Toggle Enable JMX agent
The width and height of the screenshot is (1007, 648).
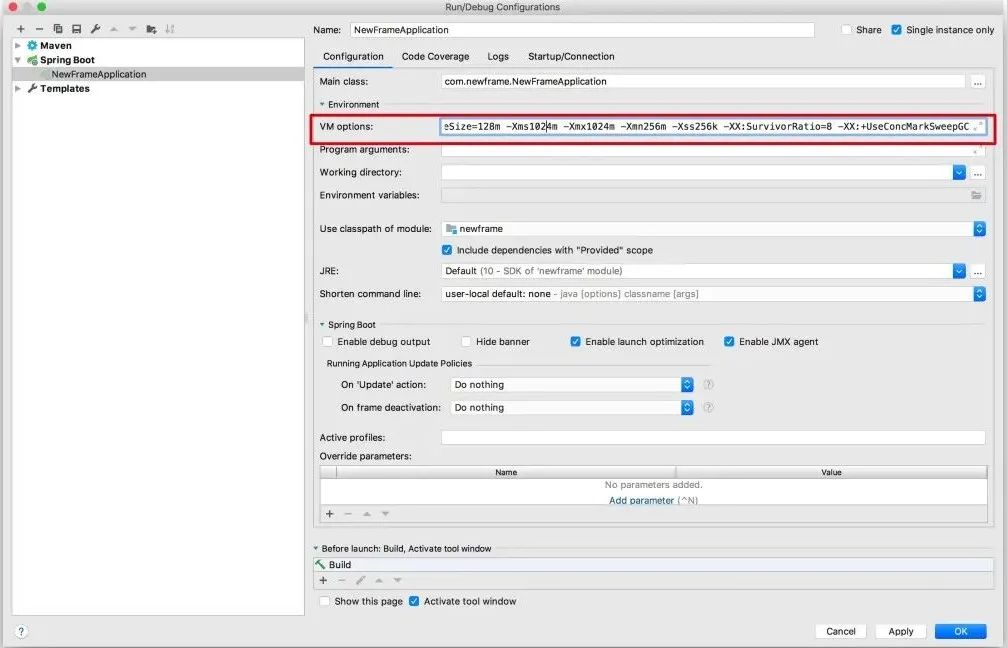tap(729, 342)
